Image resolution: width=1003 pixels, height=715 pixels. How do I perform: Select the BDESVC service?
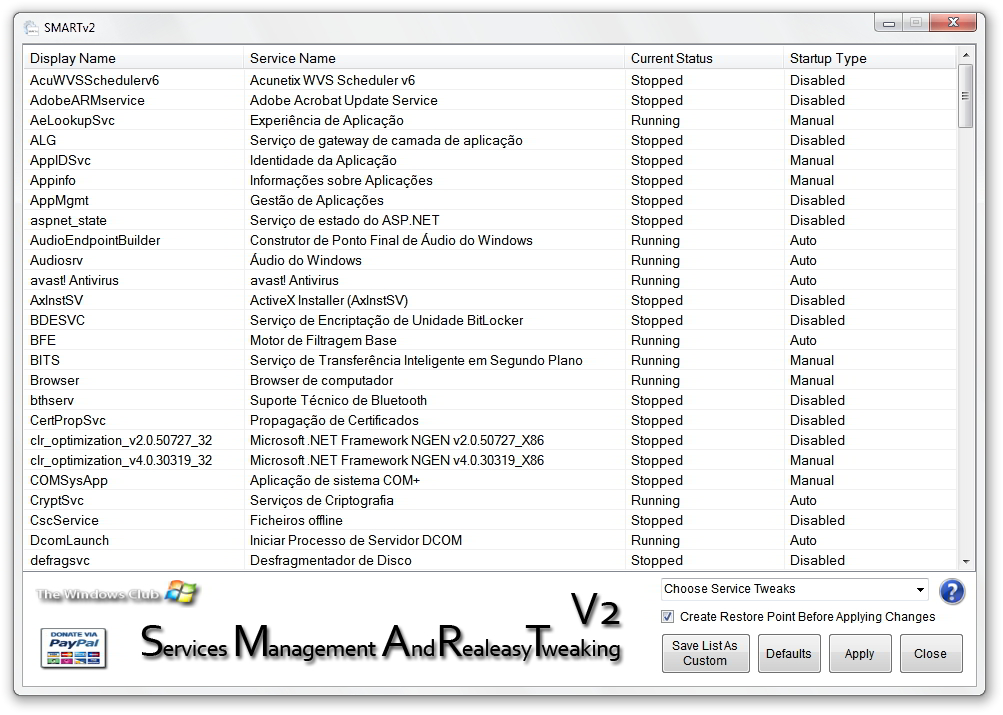[490, 320]
